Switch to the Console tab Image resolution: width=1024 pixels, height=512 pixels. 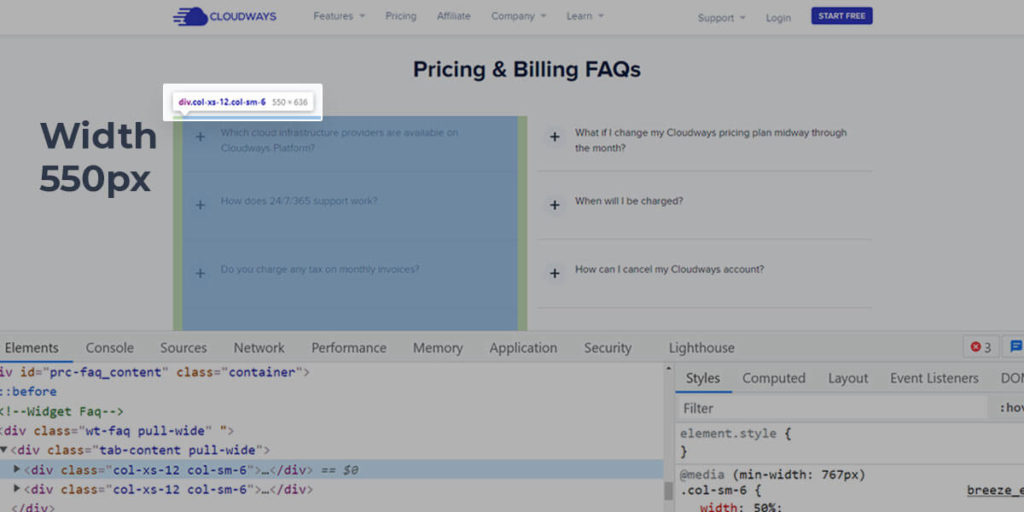pos(110,348)
